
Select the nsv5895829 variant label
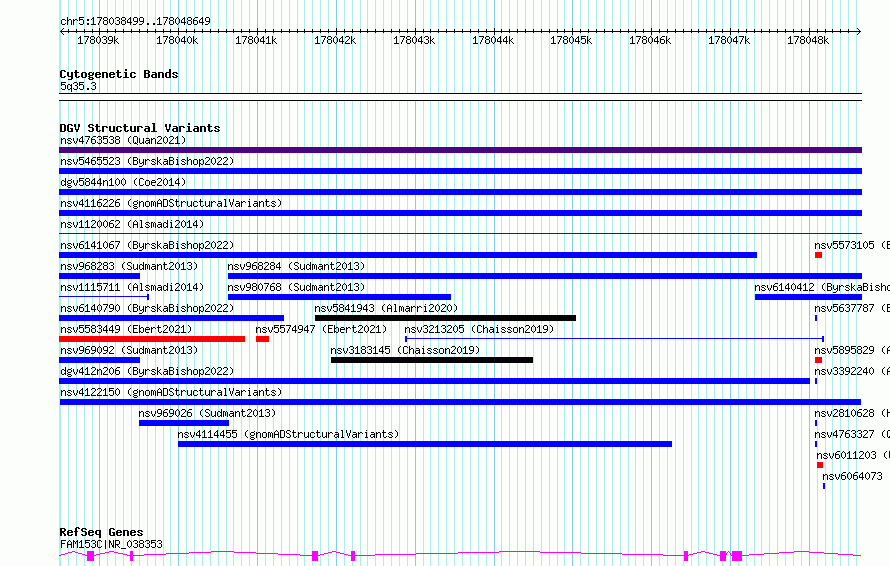point(852,350)
